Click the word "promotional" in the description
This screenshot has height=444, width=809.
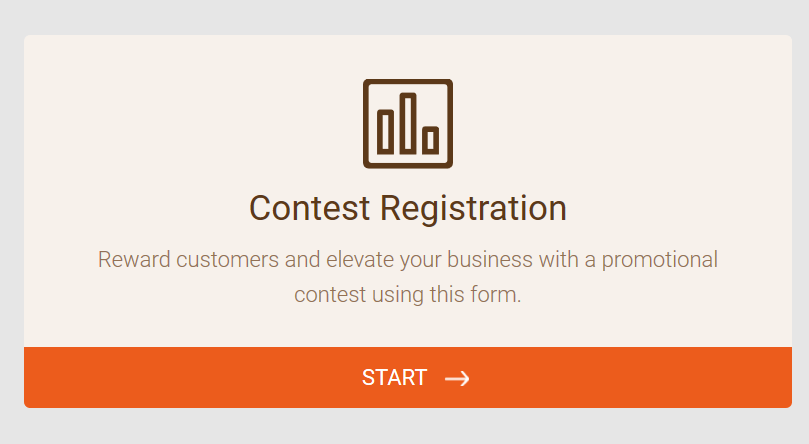662,260
